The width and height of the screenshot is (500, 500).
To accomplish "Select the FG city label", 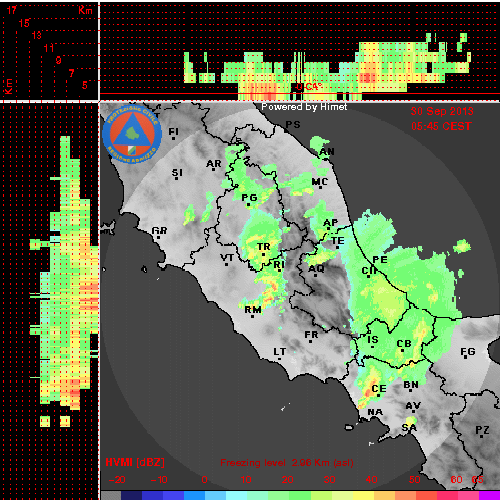I will tap(468, 352).
